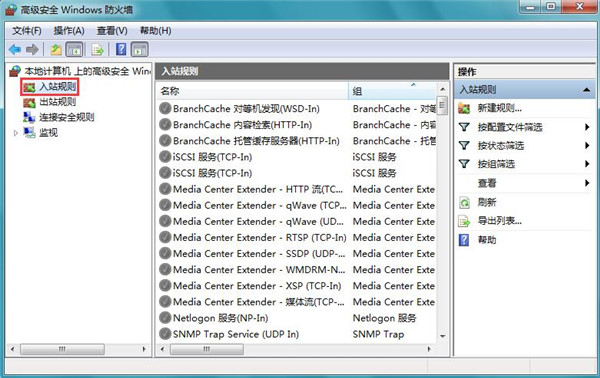Open submenu arrow beside 按组筛选
Screen dimensions: 600x378
click(x=587, y=164)
